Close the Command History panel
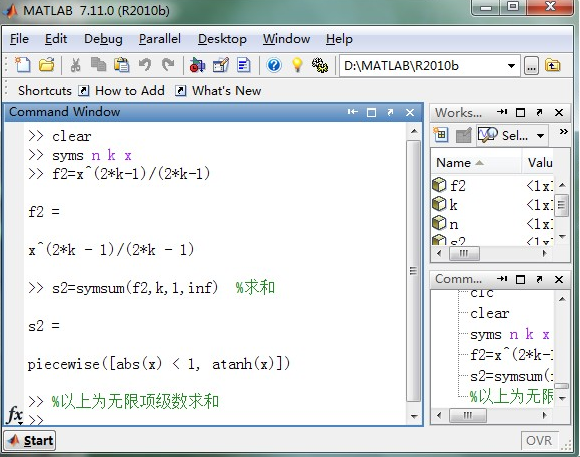This screenshot has height=457, width=580. click(x=559, y=279)
